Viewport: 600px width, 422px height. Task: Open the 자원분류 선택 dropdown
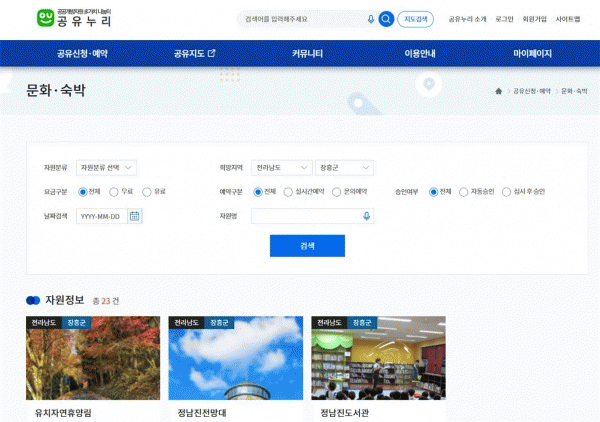(106, 167)
